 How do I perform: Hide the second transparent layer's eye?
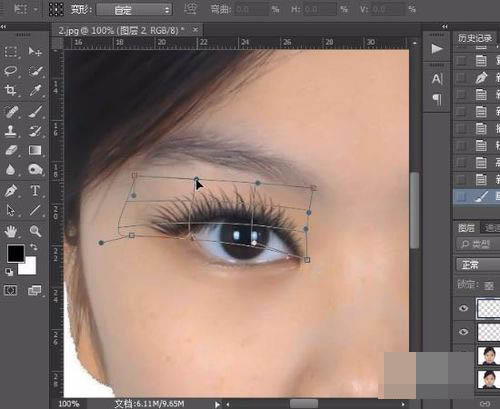464,332
